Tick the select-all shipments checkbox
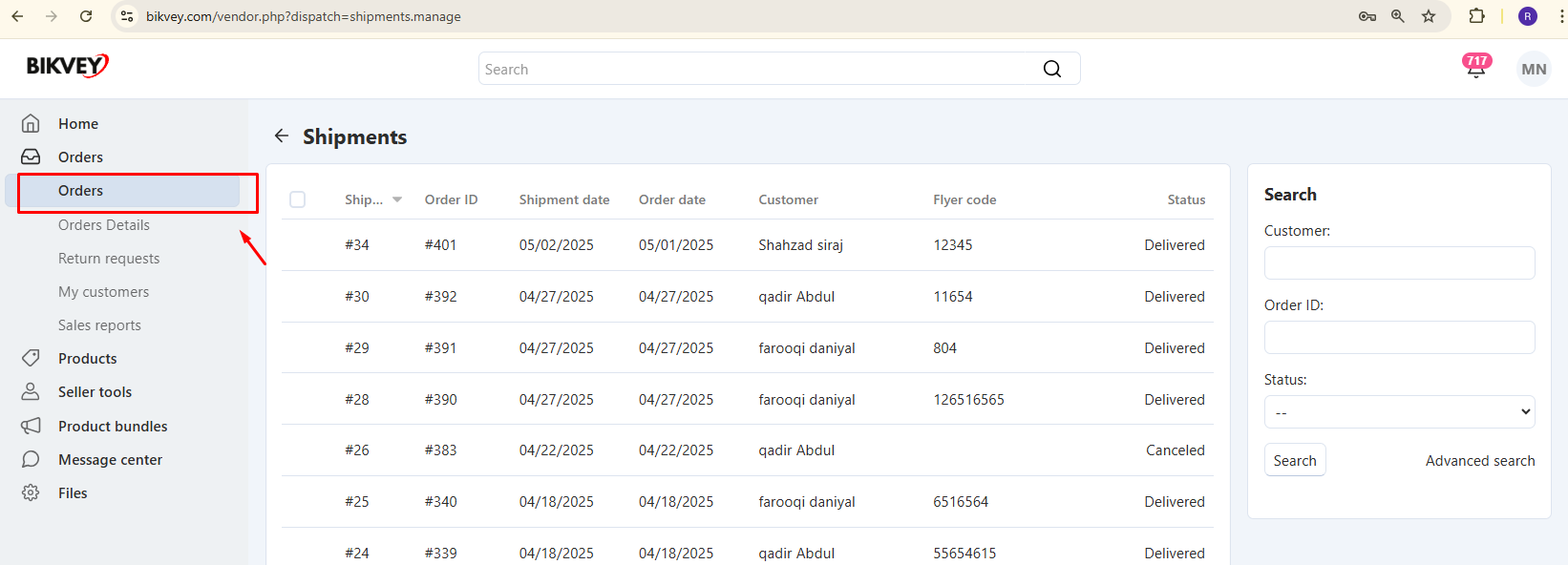 298,199
